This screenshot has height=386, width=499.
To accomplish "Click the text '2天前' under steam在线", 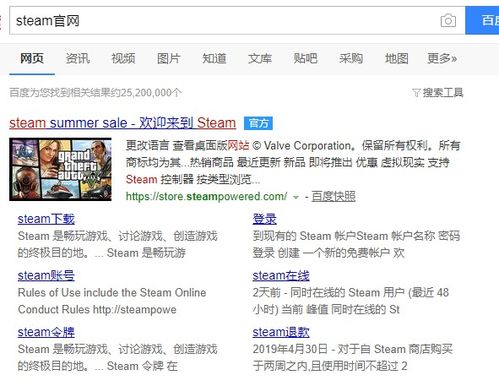I will [x=267, y=293].
